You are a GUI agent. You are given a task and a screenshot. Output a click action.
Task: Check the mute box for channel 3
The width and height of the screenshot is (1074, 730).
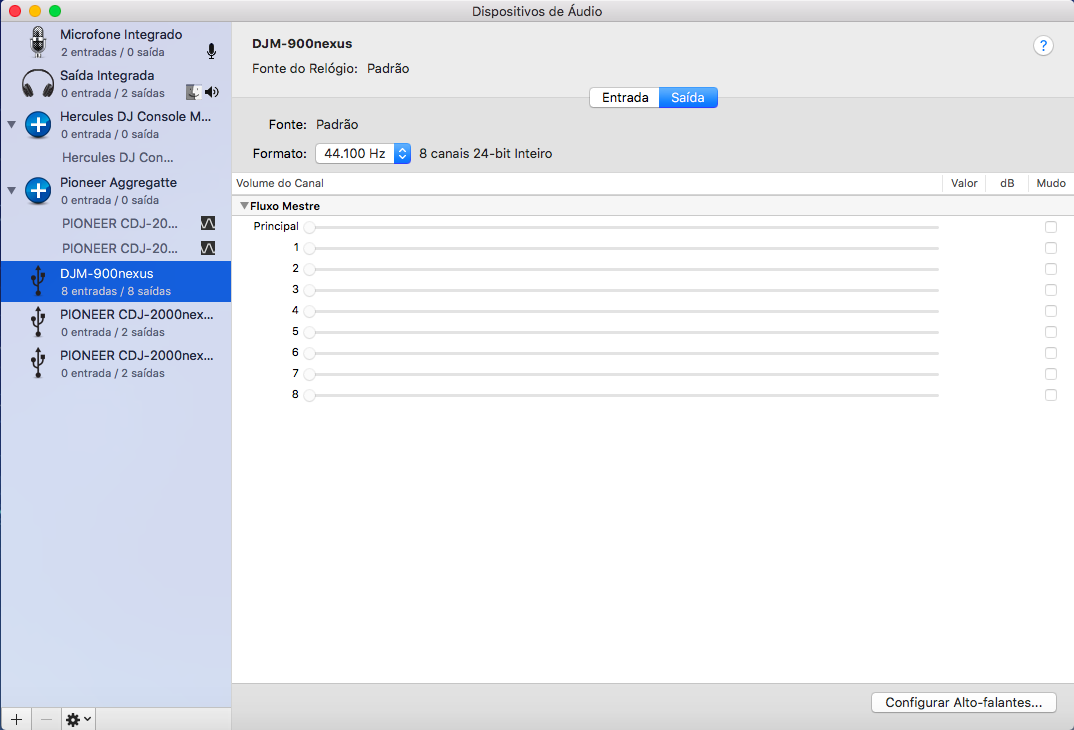point(1051,290)
